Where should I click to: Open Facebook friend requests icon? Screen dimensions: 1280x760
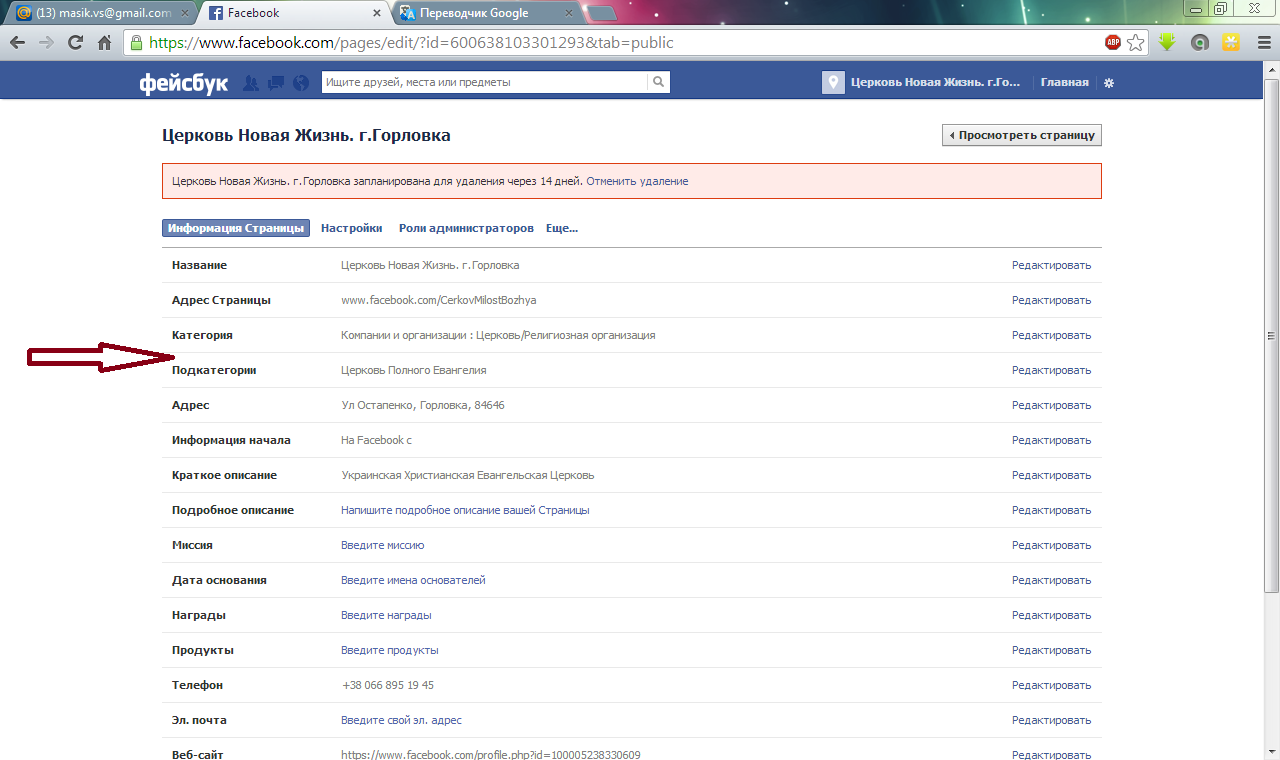coord(251,83)
